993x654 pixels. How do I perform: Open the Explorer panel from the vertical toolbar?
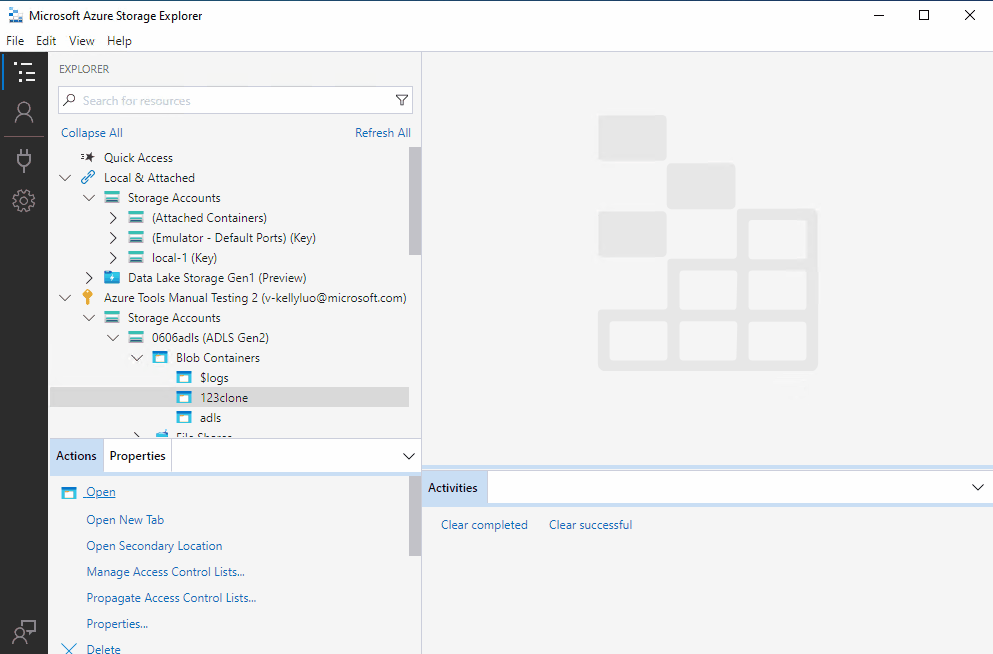24,72
